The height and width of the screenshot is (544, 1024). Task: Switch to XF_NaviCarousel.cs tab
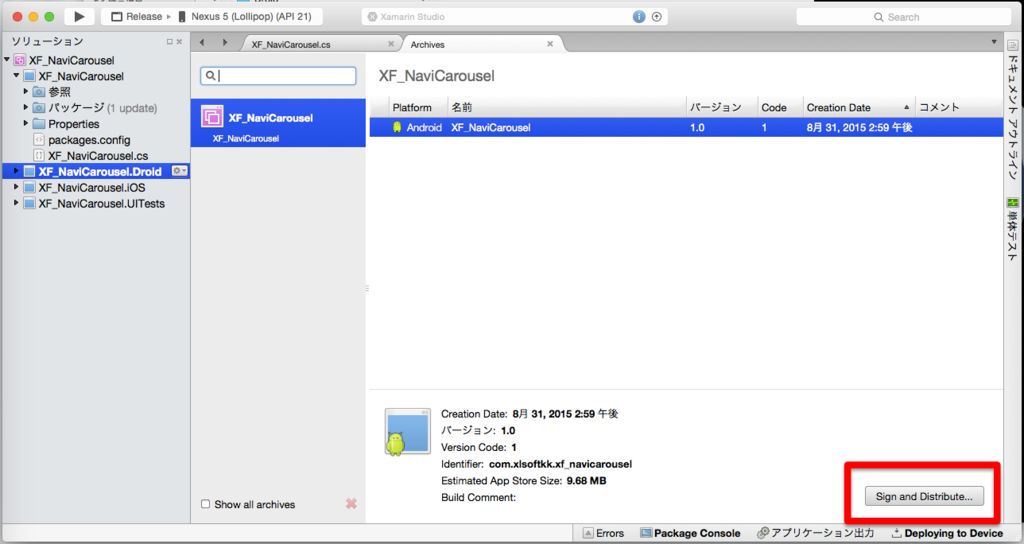coord(291,44)
